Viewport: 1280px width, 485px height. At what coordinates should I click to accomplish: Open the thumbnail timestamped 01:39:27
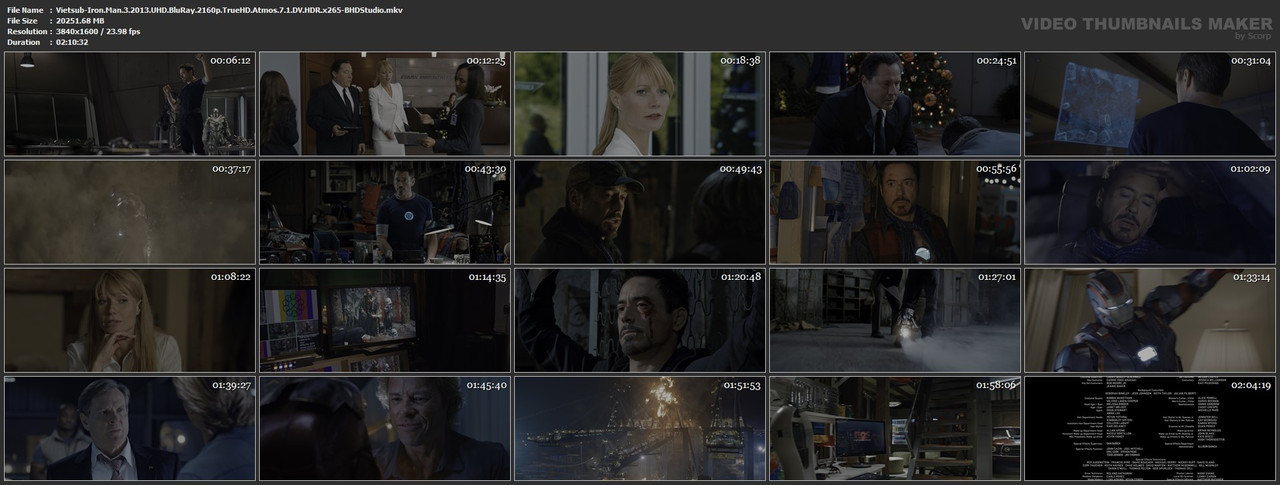pyautogui.click(x=130, y=427)
